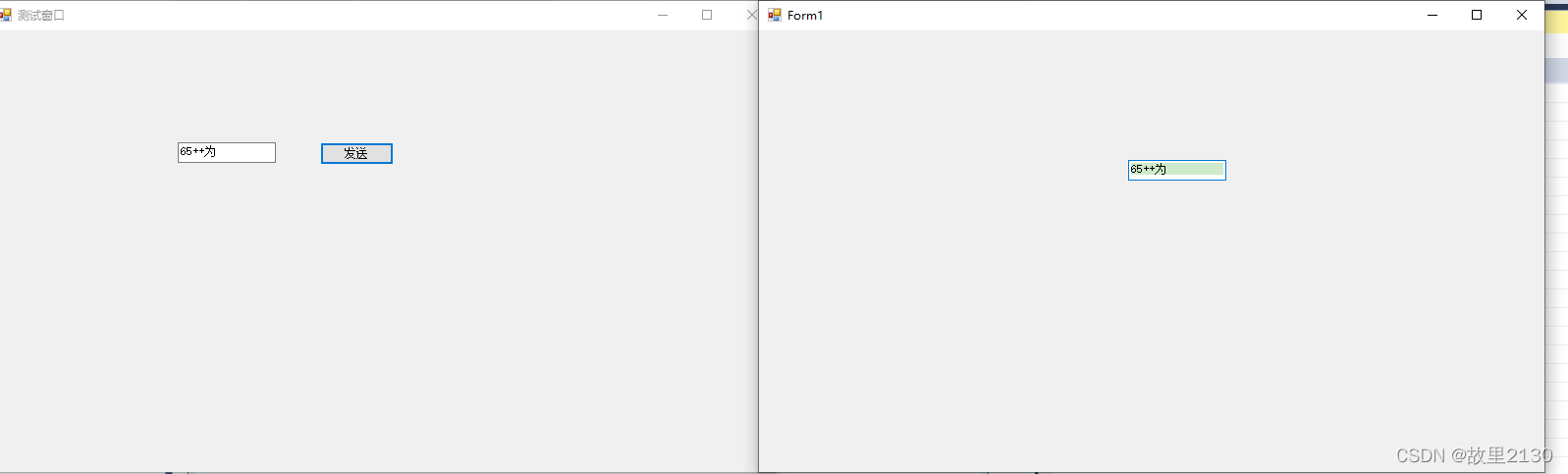Click the 测试窗口 title bar text

41,15
